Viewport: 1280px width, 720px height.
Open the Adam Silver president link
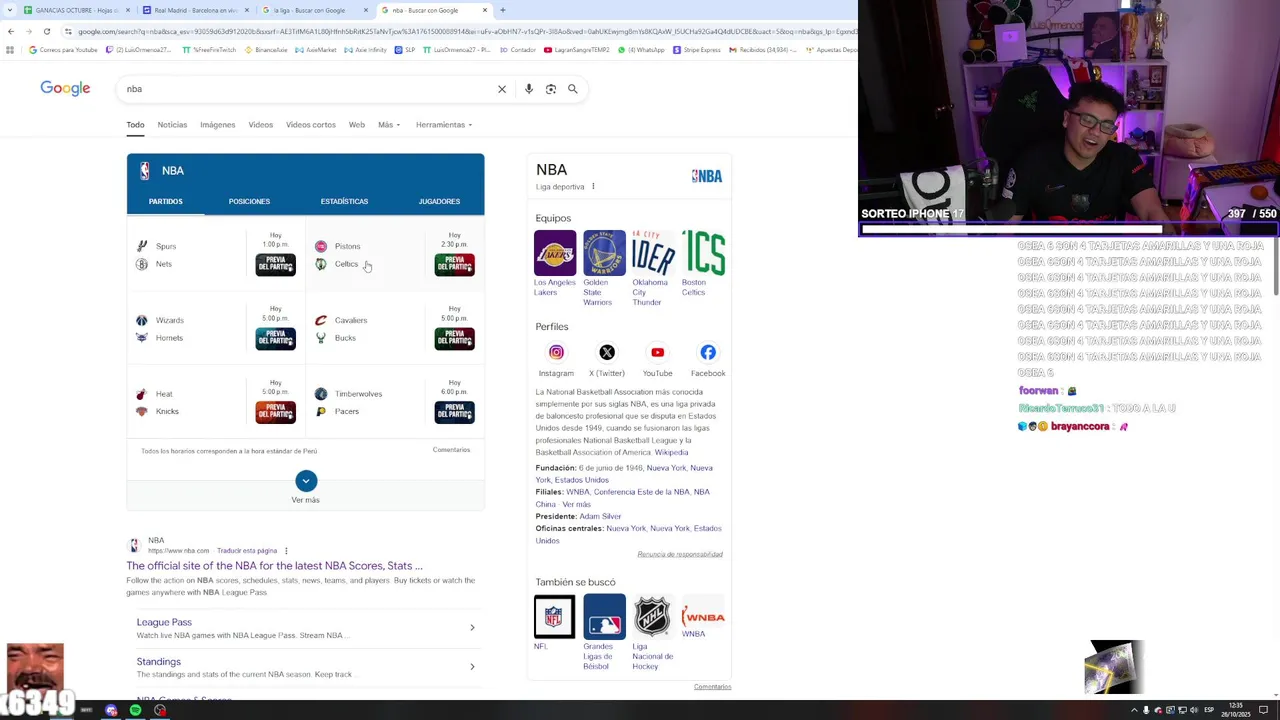[x=600, y=516]
